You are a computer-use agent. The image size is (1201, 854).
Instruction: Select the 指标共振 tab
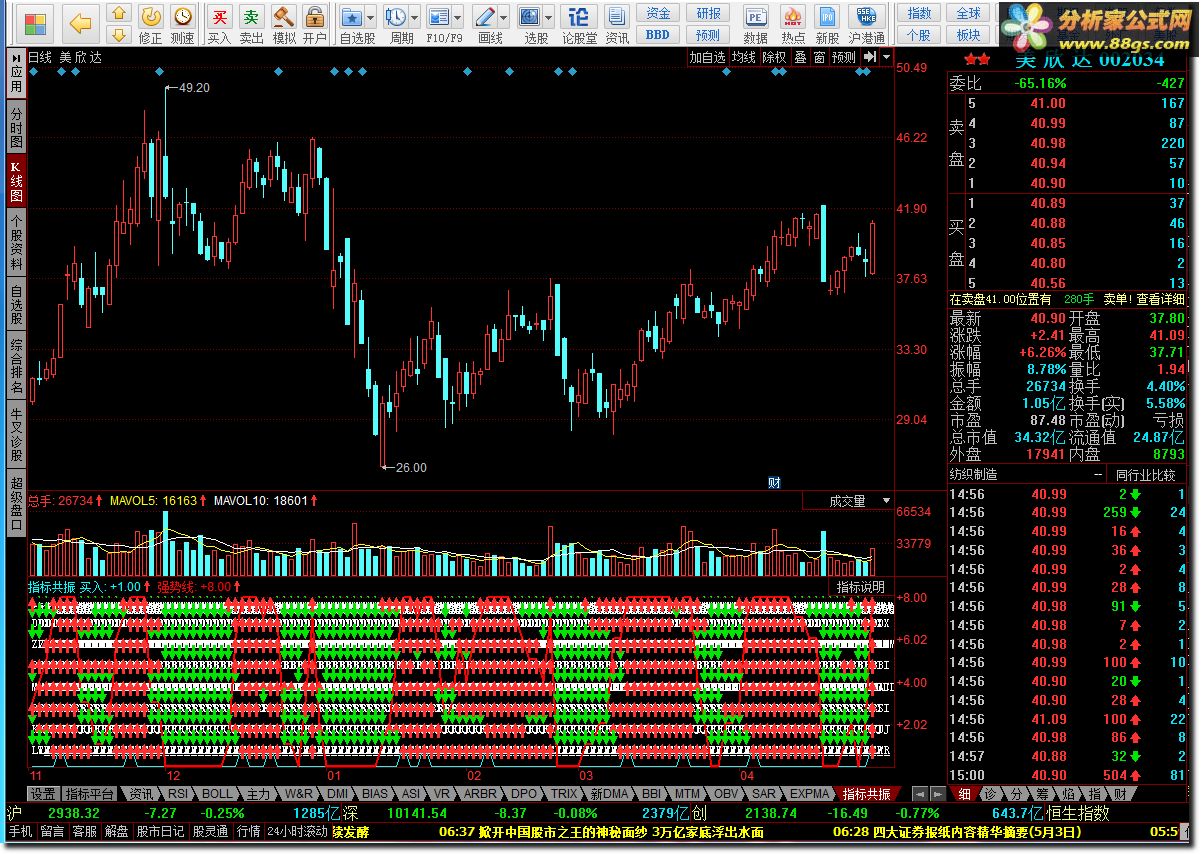coord(866,793)
